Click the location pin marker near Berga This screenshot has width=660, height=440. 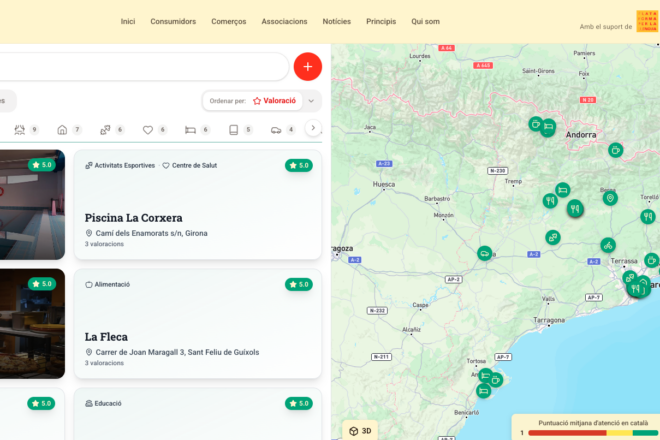click(610, 198)
